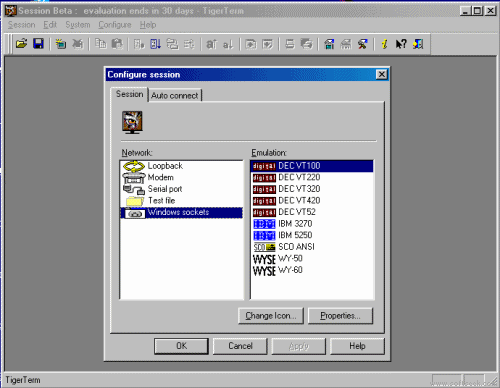Viewport: 500px width, 388px height.
Task: Click the copy pages toolbar icon
Action: [100, 44]
